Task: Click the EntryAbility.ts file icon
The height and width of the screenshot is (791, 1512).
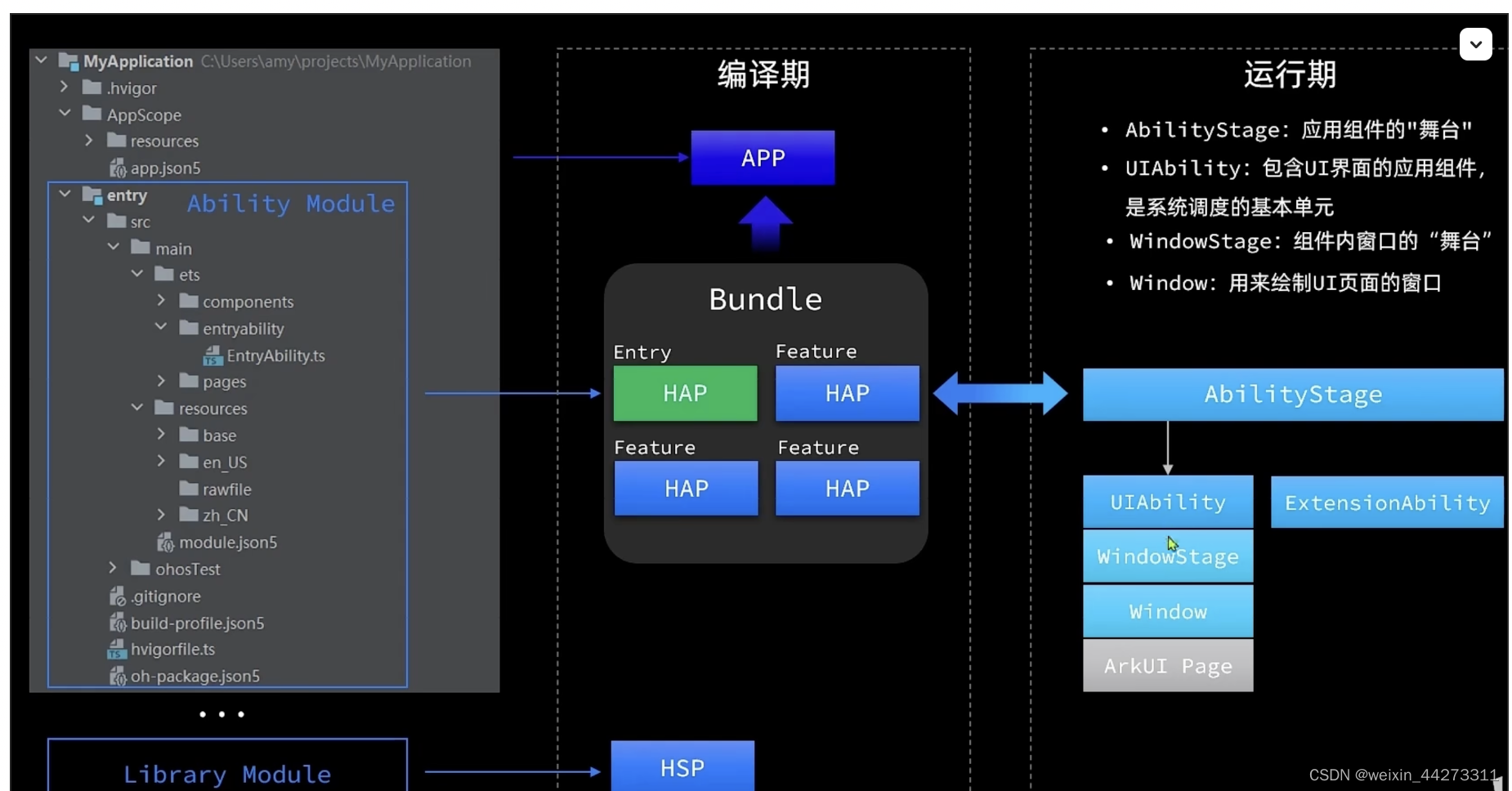Action: (x=212, y=355)
